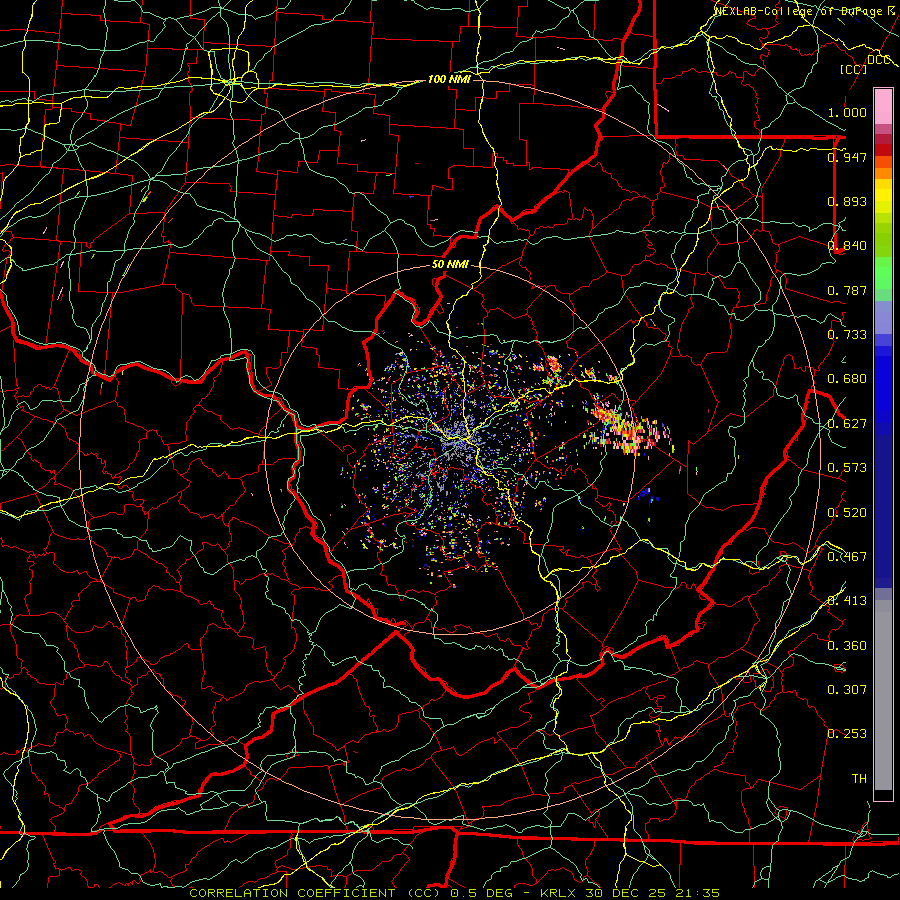The width and height of the screenshot is (900, 900).
Task: Click the 0.840 scale value
Action: coord(847,246)
